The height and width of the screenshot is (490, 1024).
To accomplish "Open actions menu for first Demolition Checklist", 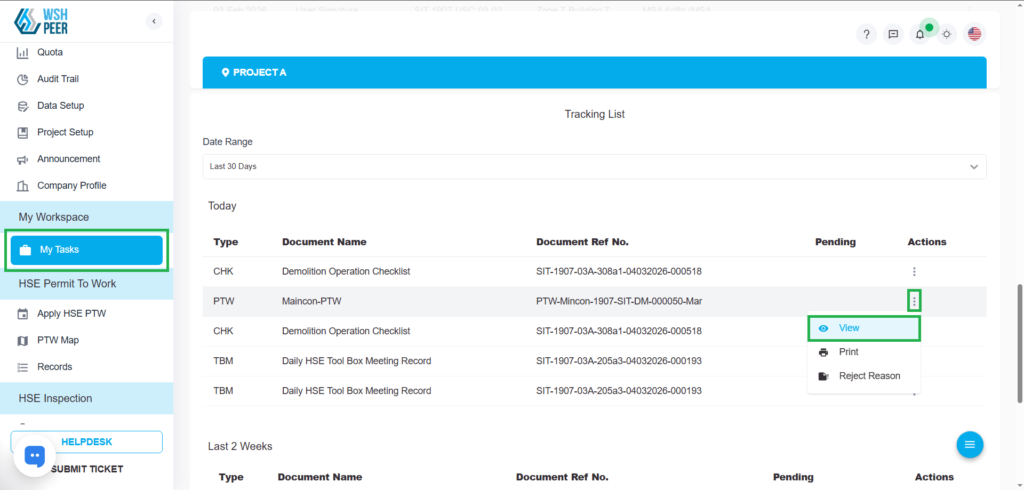I will [914, 271].
